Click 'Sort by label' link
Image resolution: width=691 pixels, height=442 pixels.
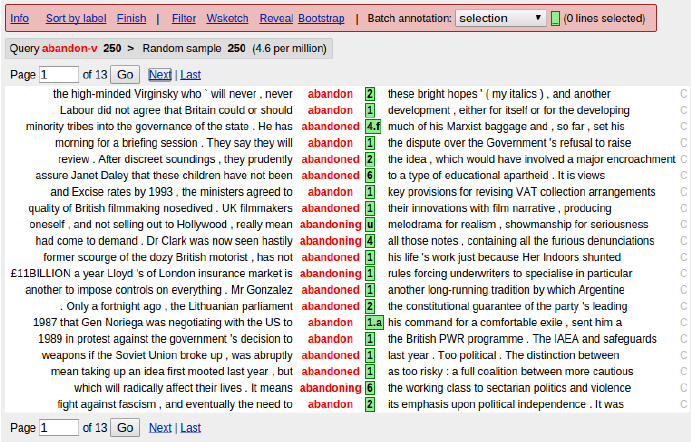(x=75, y=19)
